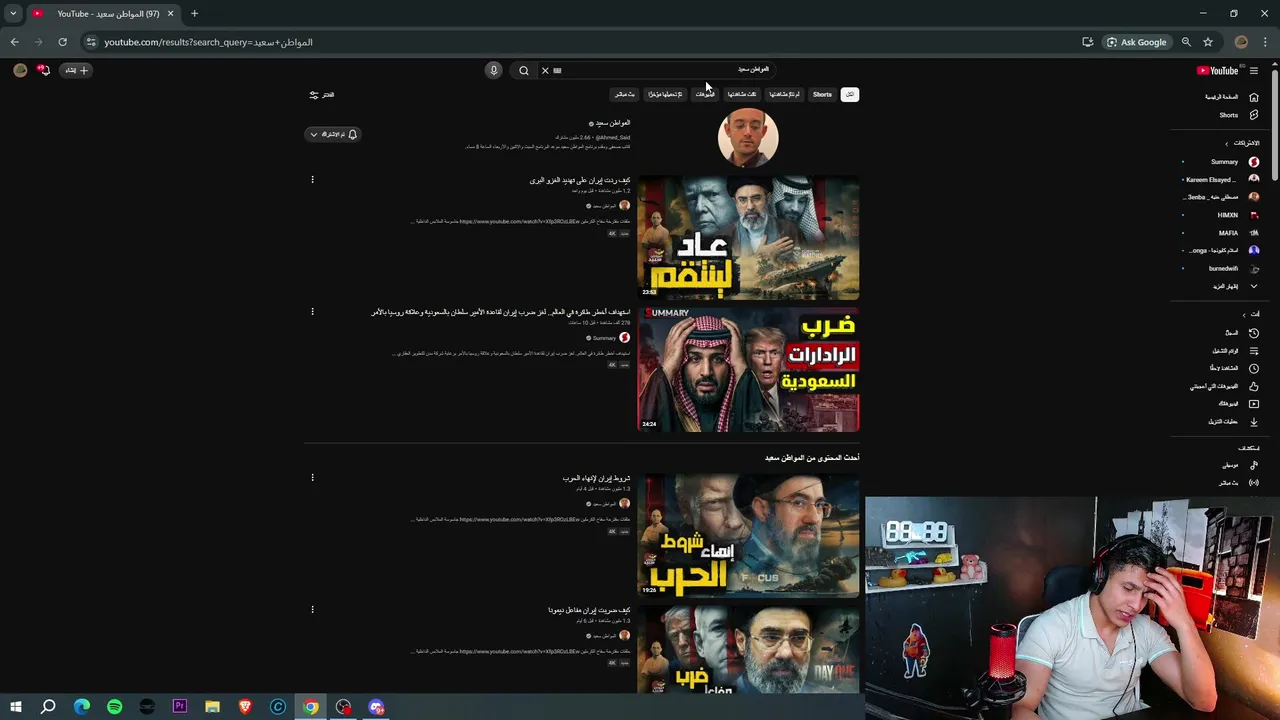The width and height of the screenshot is (1280, 720).
Task: Open the on-screen keyboard icon in search
Action: point(558,71)
